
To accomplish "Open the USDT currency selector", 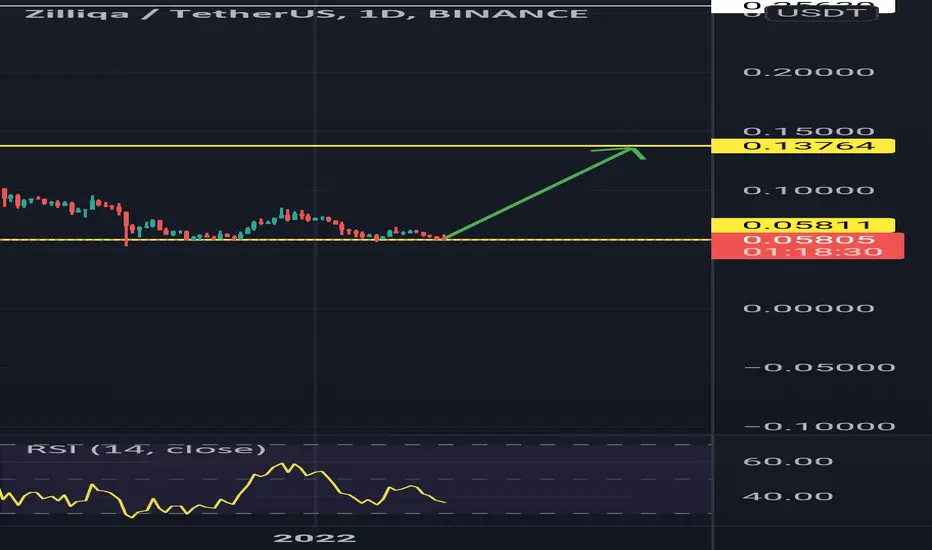I will (x=822, y=12).
